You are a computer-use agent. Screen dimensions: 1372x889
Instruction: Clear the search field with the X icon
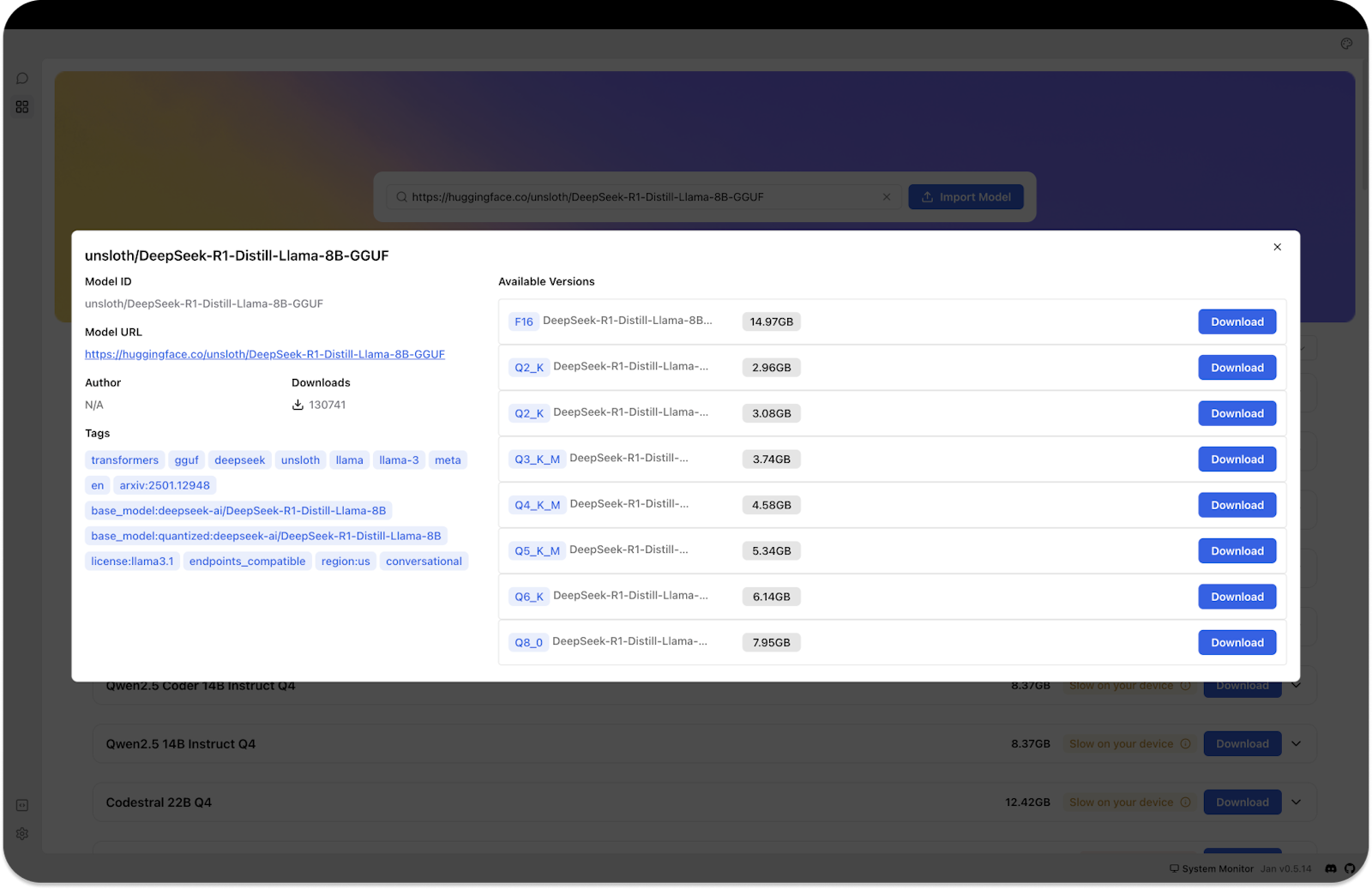pos(887,196)
